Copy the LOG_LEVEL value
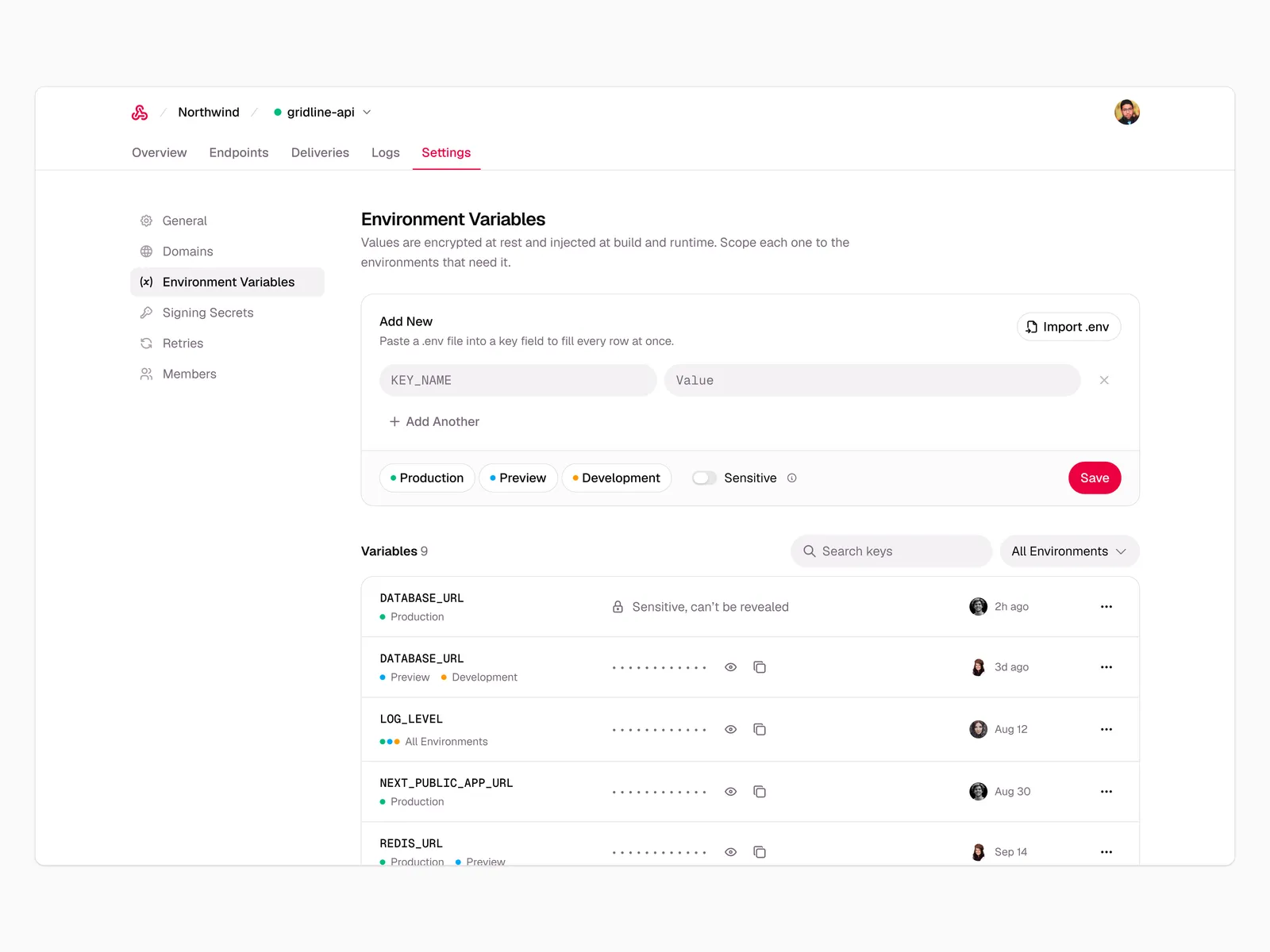1270x952 pixels. pyautogui.click(x=760, y=730)
